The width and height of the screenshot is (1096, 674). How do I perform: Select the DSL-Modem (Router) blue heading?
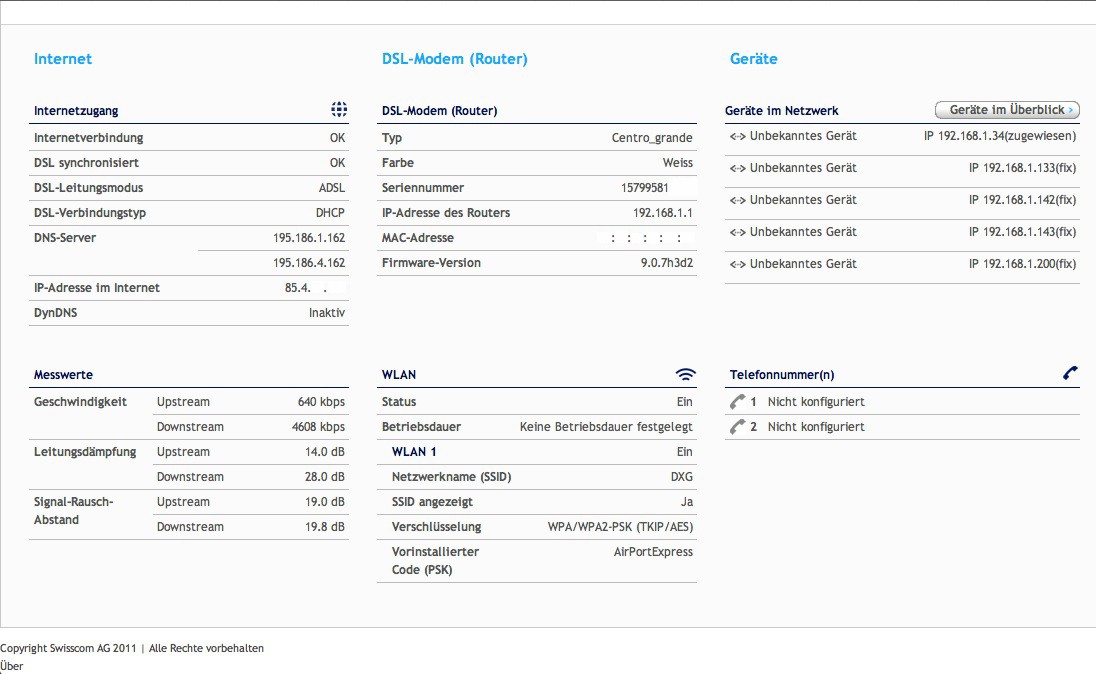tap(454, 59)
